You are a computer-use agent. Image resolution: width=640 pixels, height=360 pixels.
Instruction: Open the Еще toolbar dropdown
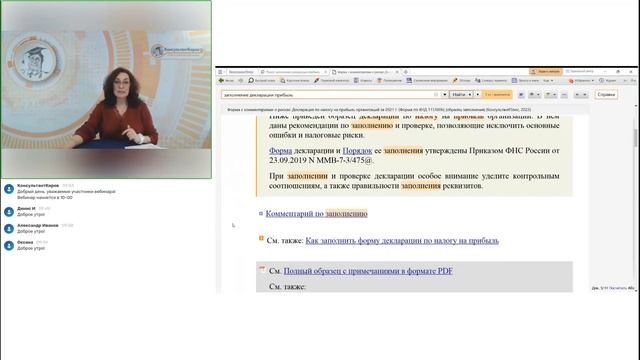pyautogui.click(x=548, y=81)
